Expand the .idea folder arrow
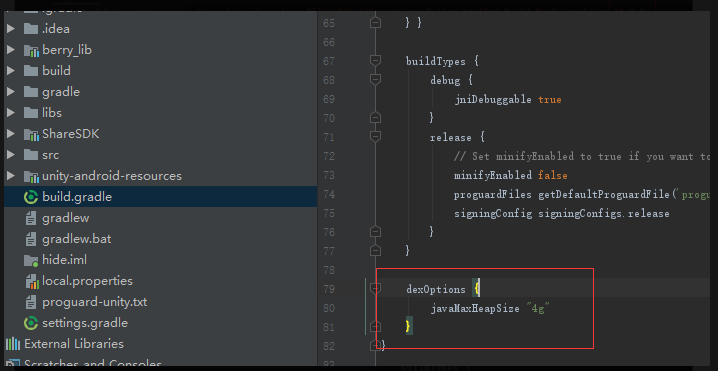Image resolution: width=718 pixels, height=371 pixels. coord(11,29)
